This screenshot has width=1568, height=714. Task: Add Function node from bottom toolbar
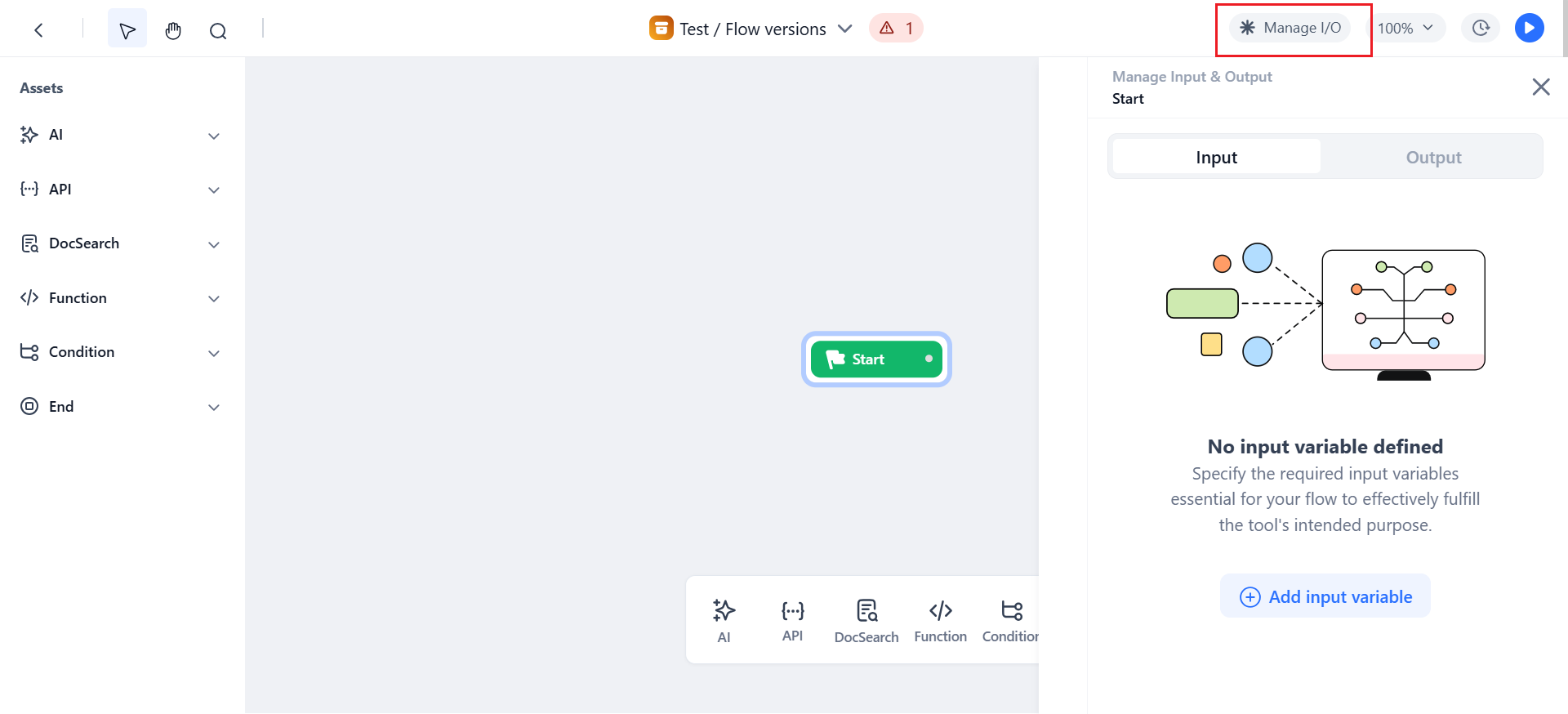(x=940, y=621)
